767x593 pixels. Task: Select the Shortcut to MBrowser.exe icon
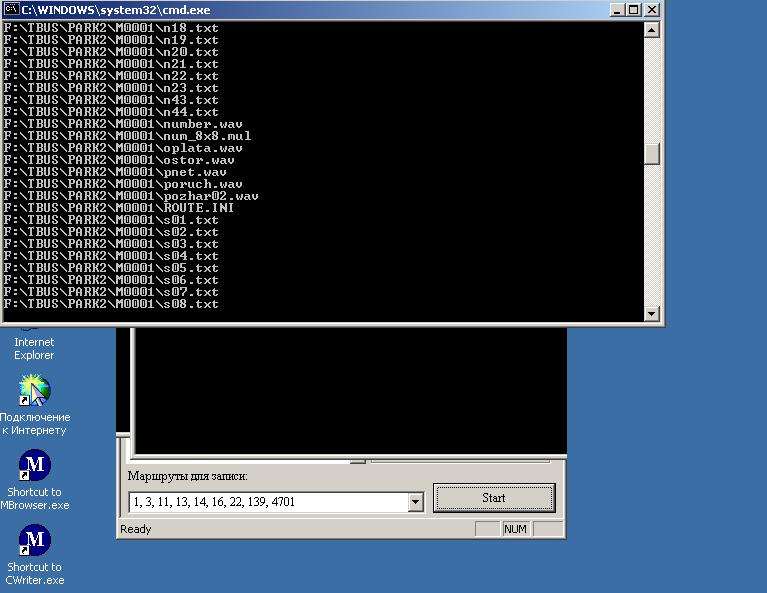[x=35, y=480]
